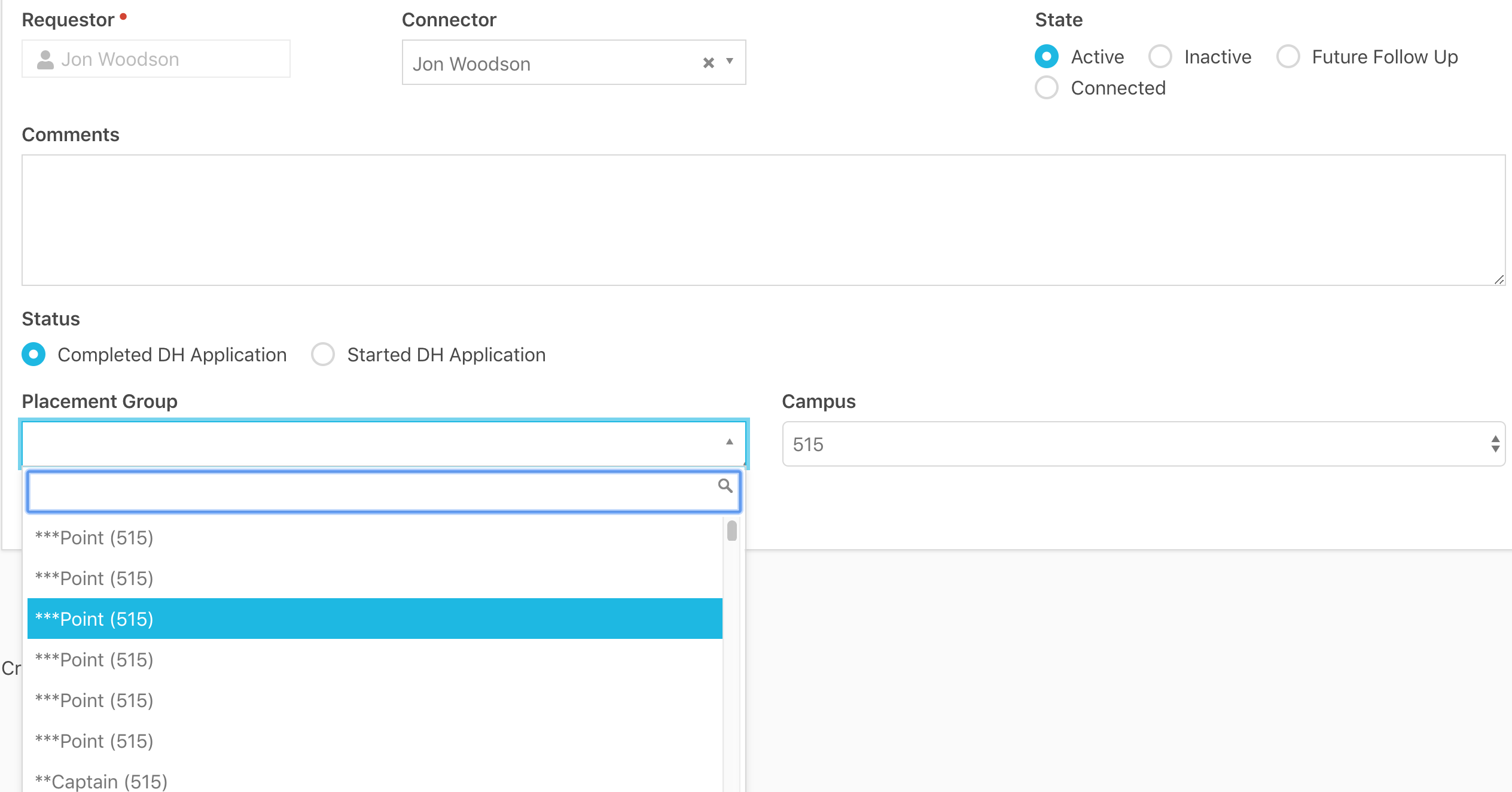Focus the Placement Group search field
Screen dimensions: 1512x792
click(x=371, y=492)
